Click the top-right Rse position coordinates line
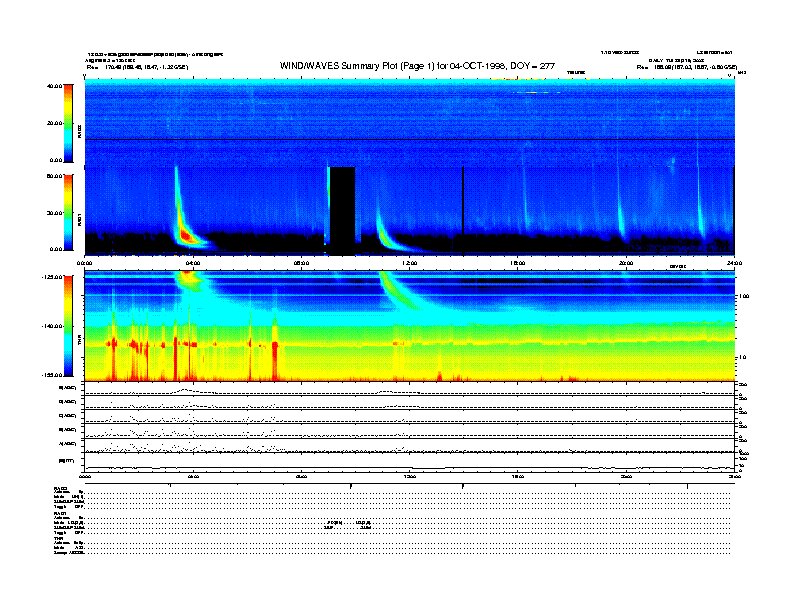The height and width of the screenshot is (612, 792). [x=687, y=67]
